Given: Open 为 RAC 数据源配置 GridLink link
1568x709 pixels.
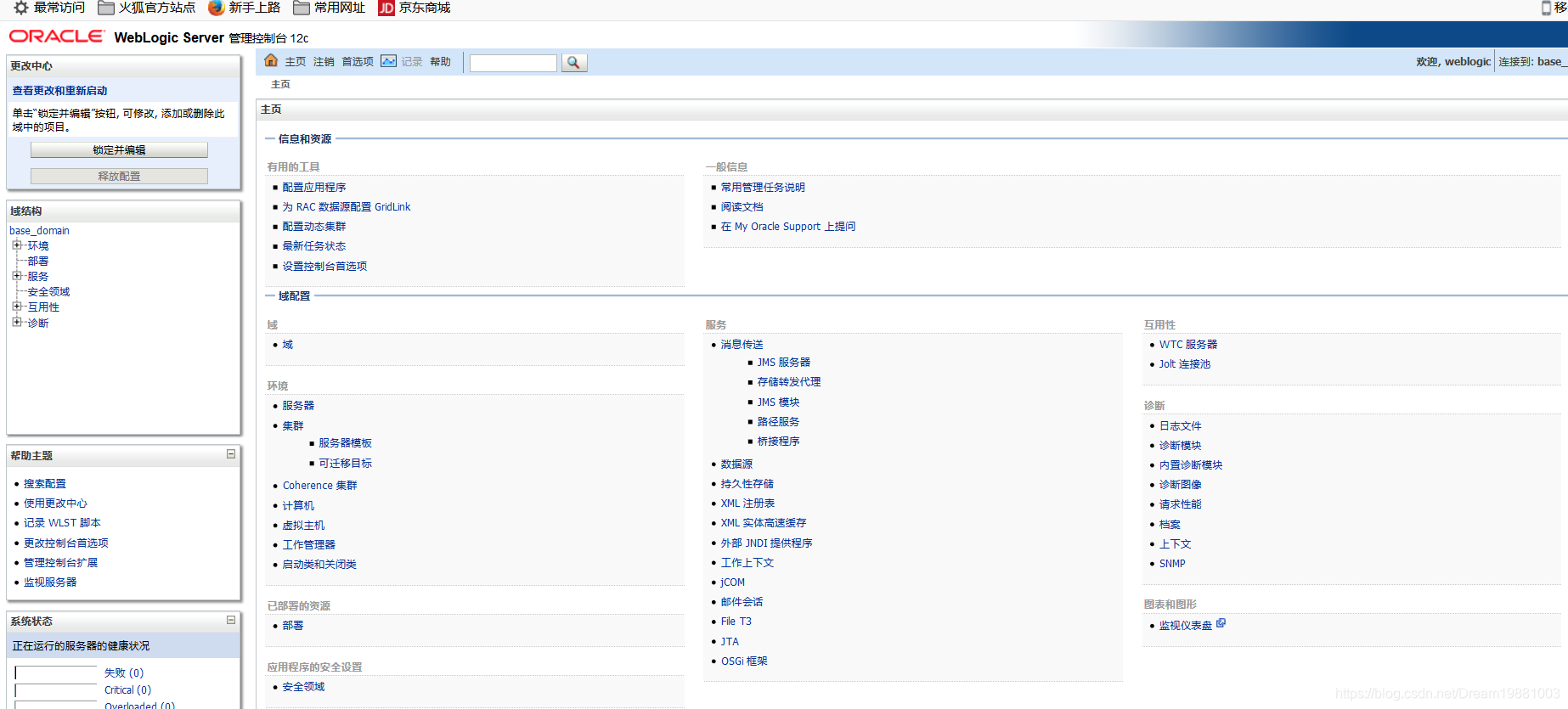Looking at the screenshot, I should (x=347, y=206).
